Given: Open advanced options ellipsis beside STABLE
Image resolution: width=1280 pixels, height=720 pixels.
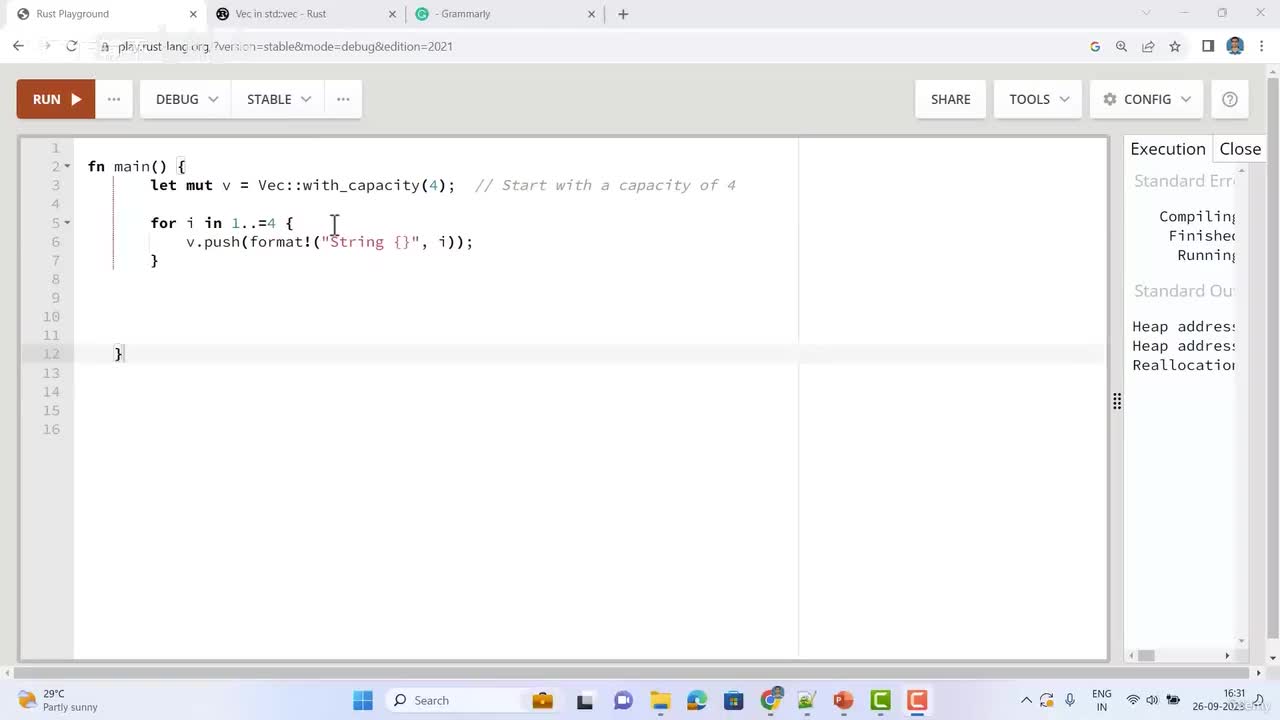Looking at the screenshot, I should click(x=343, y=99).
